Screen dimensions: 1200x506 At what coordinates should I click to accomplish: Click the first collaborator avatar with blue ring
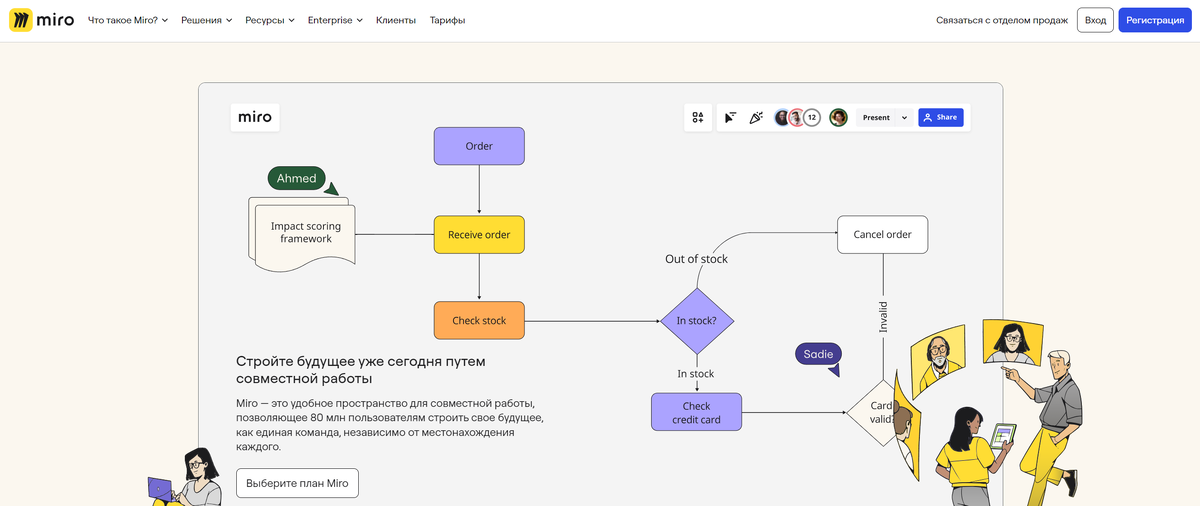[782, 117]
